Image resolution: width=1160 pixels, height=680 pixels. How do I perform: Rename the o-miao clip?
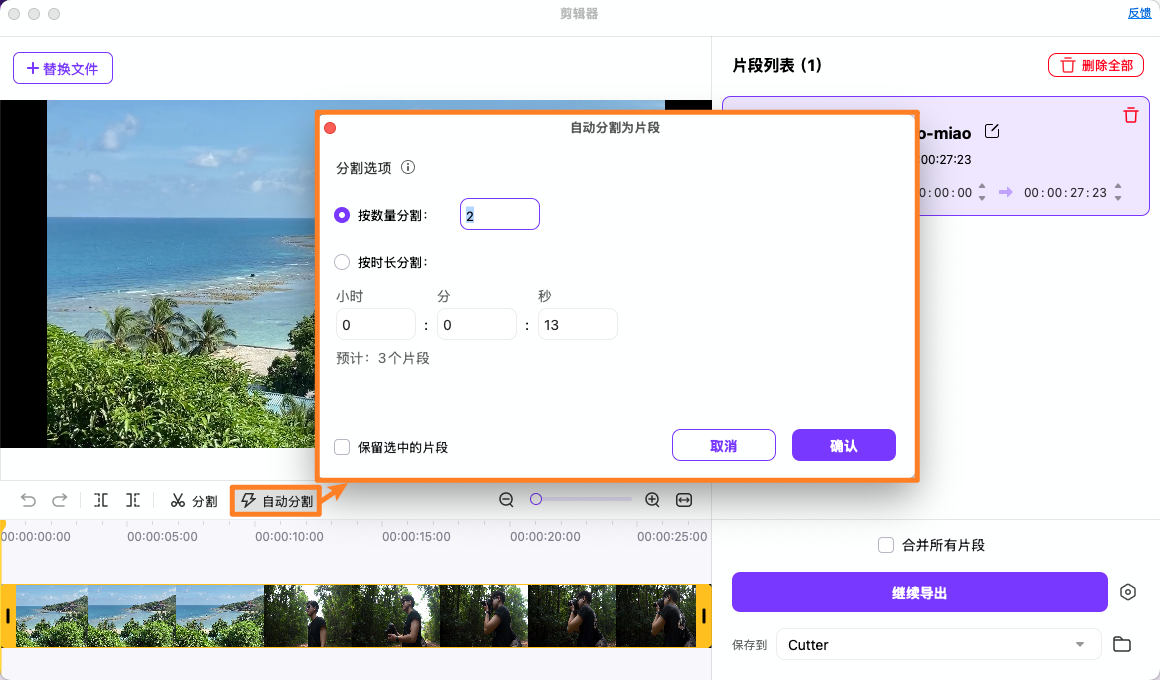tap(991, 131)
